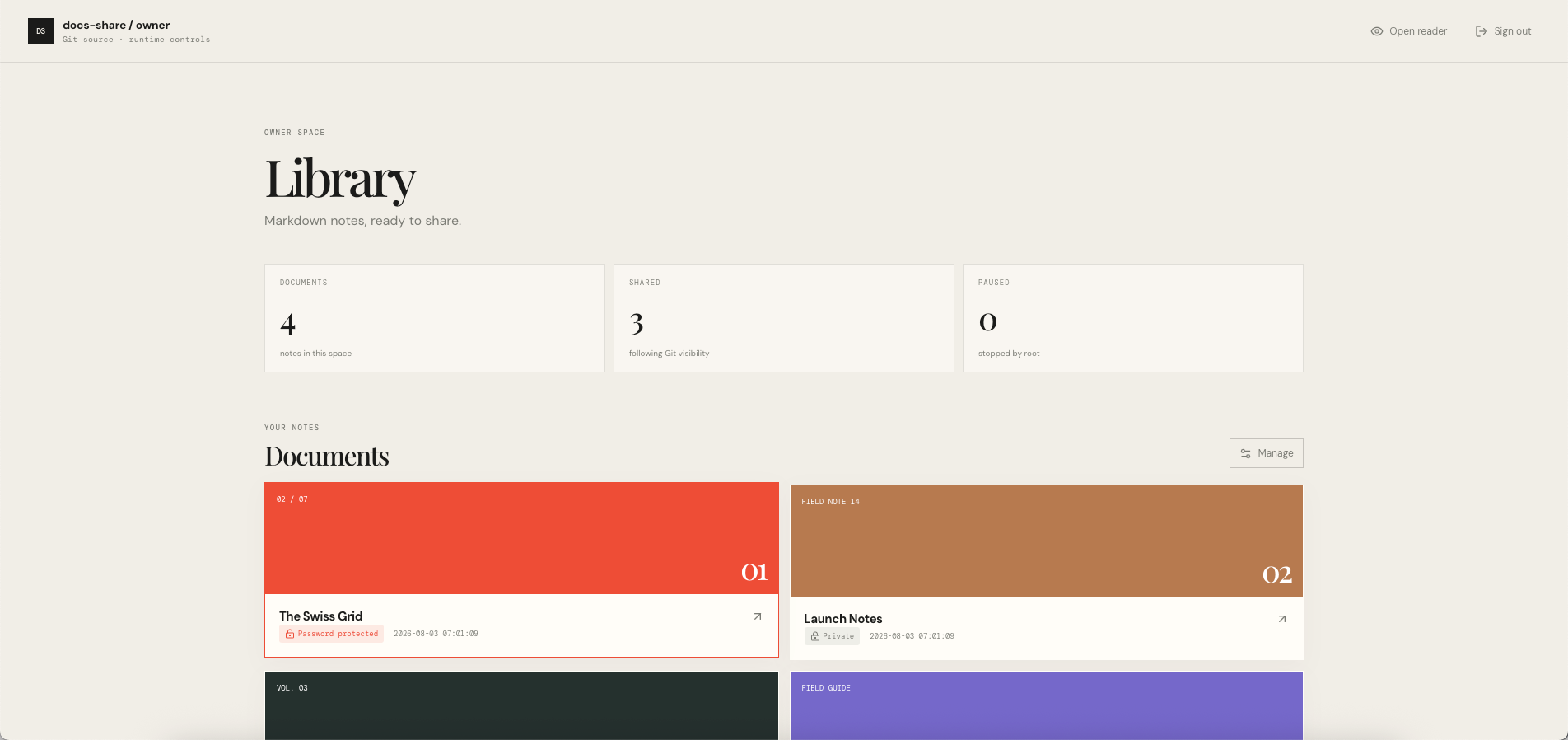Click the Manage documents button
The width and height of the screenshot is (1568, 740).
(1266, 453)
